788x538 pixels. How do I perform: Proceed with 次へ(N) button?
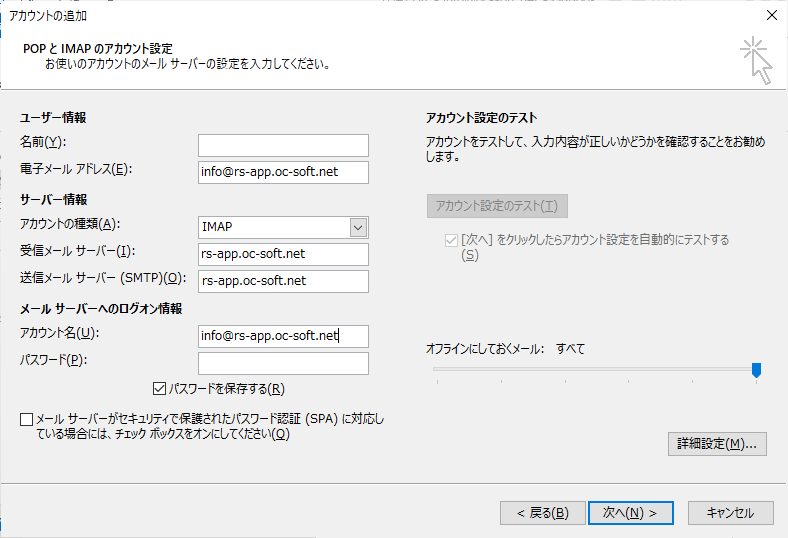631,513
